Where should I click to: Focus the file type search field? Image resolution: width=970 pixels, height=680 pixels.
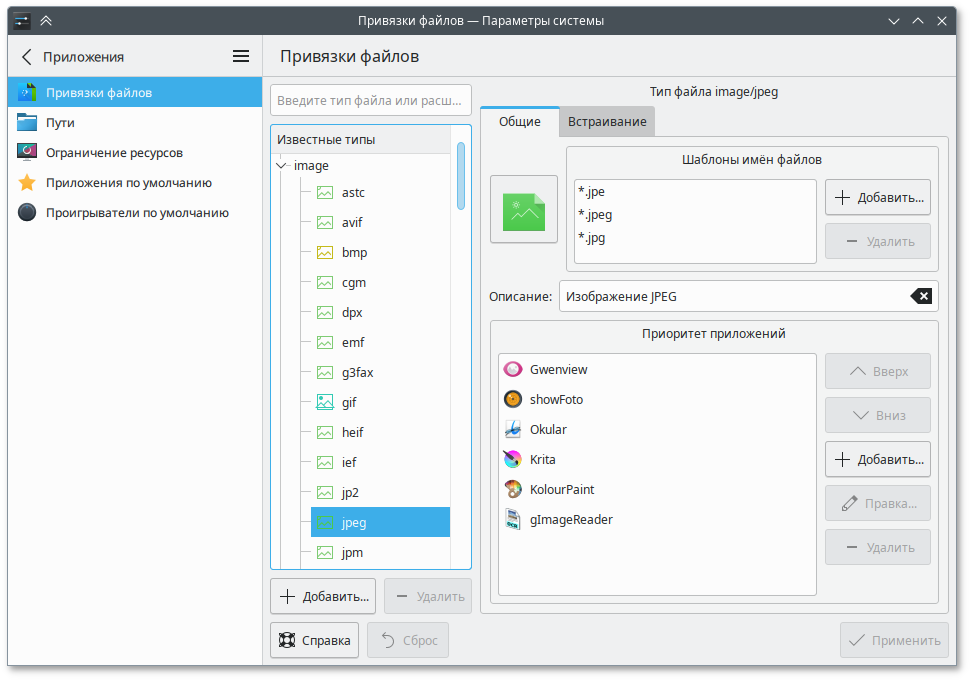pyautogui.click(x=370, y=100)
